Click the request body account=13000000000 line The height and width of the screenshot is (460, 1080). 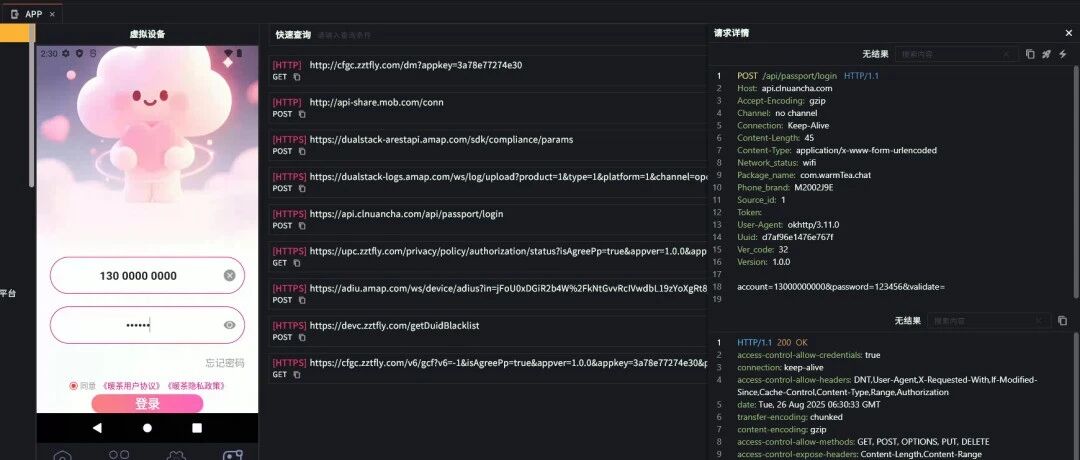pyautogui.click(x=841, y=286)
